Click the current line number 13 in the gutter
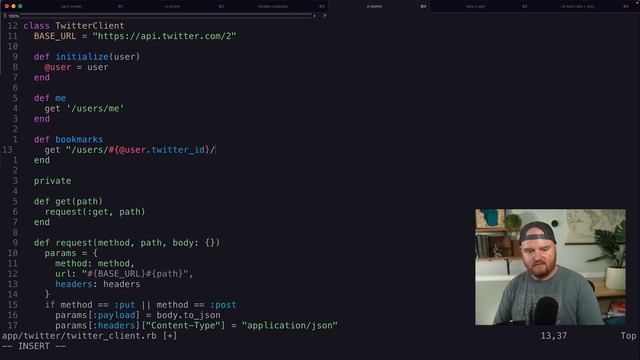640x360 pixels. pos(7,150)
